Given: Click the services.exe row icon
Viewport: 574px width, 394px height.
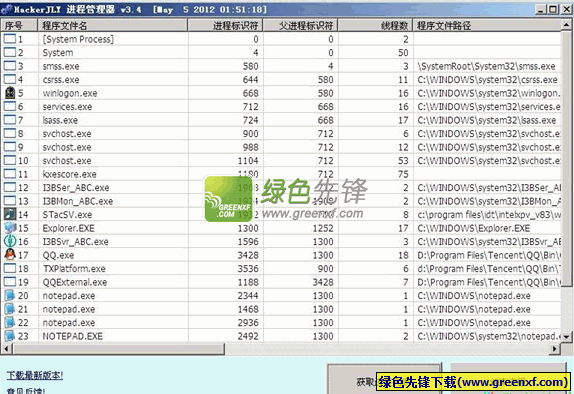Looking at the screenshot, I should (x=10, y=107).
